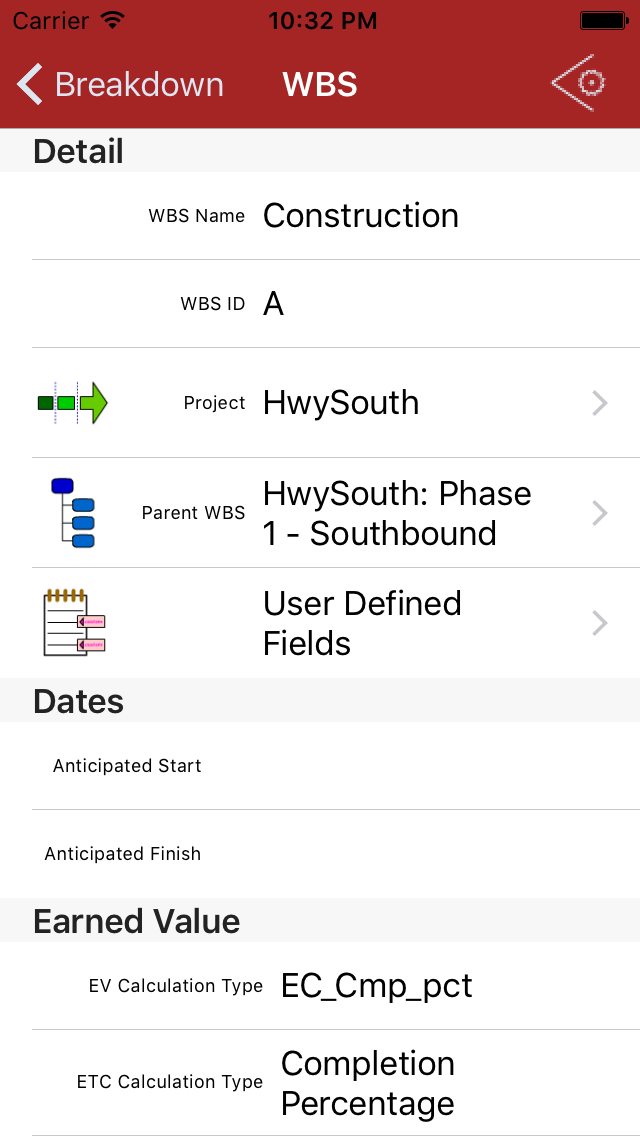
Task: Tap the eye-shaped view icon in header
Action: pos(580,83)
